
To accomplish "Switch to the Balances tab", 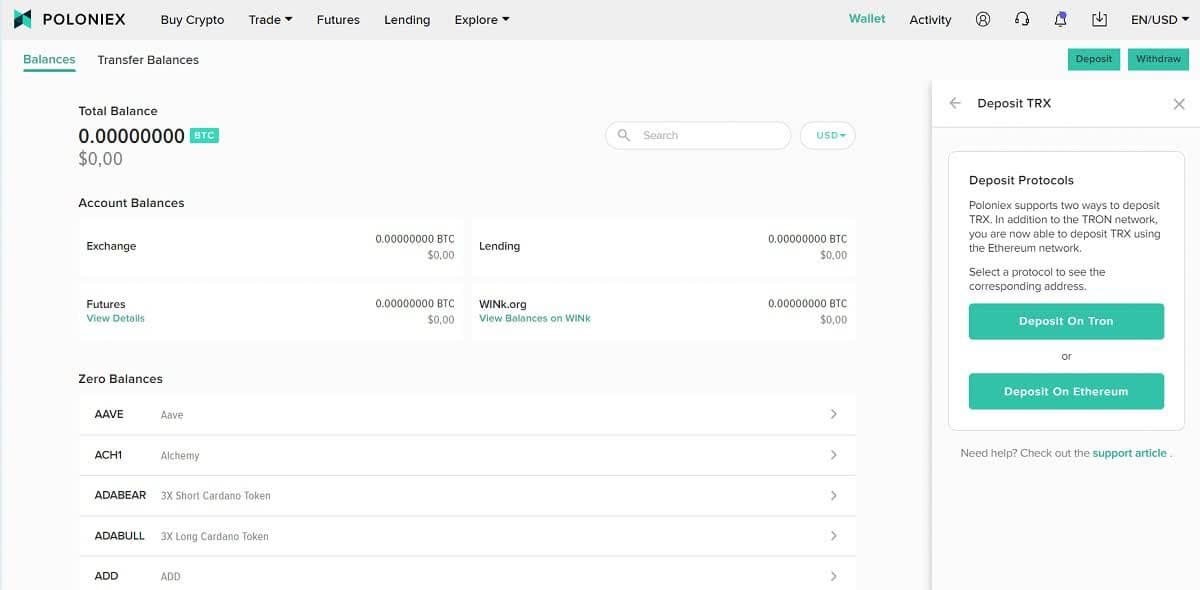I will (x=49, y=59).
